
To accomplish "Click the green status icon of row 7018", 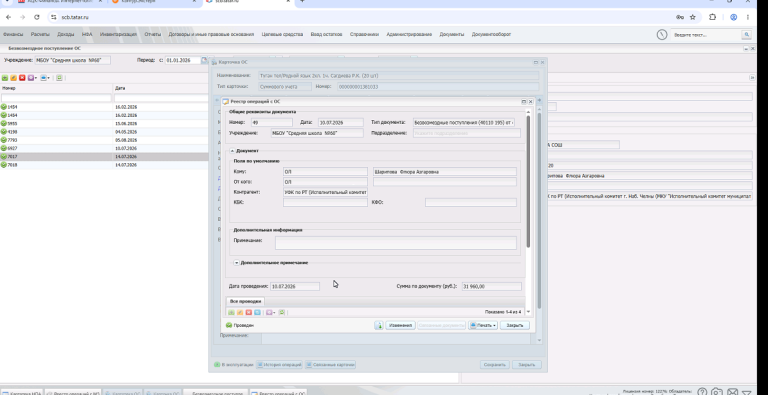I will (3, 165).
